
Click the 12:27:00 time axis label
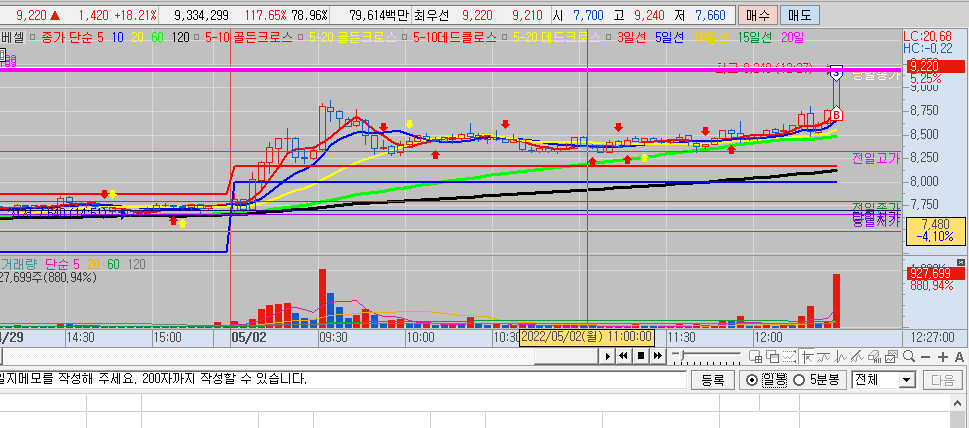point(933,337)
